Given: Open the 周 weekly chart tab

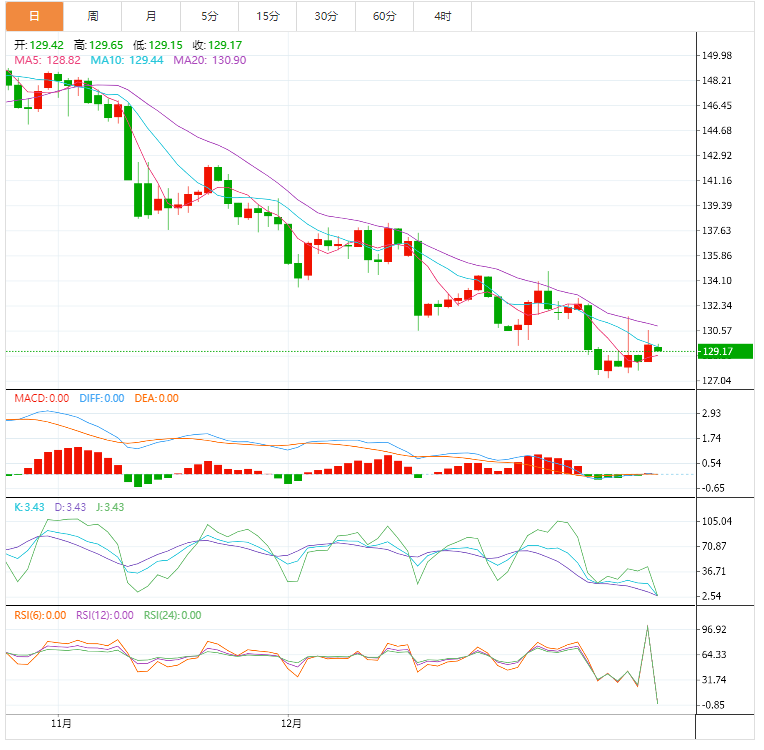Looking at the screenshot, I should click(93, 16).
